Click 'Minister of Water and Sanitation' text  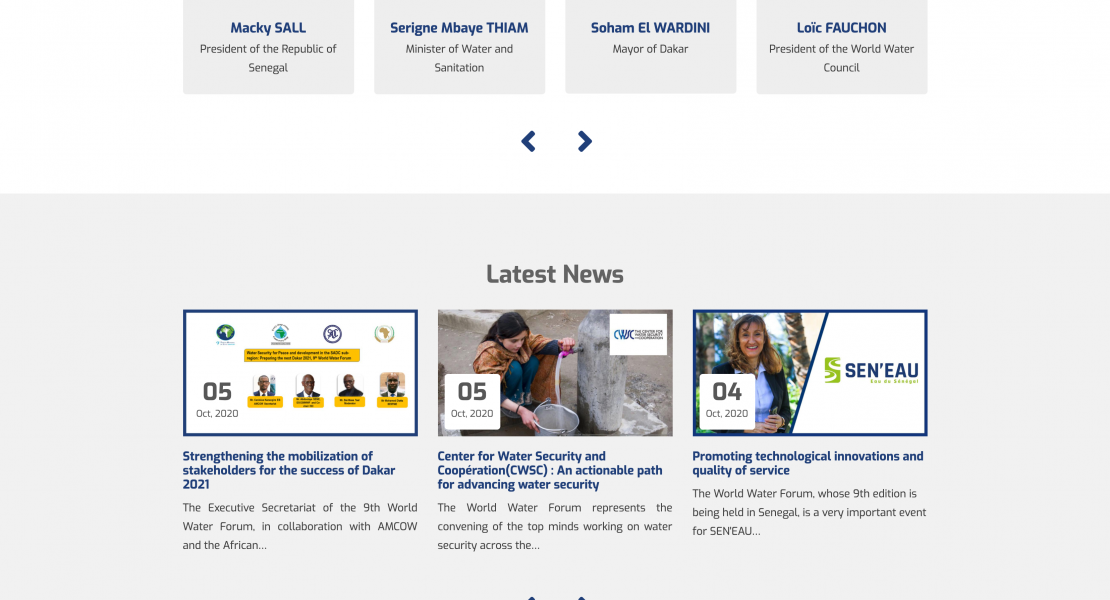point(459,58)
